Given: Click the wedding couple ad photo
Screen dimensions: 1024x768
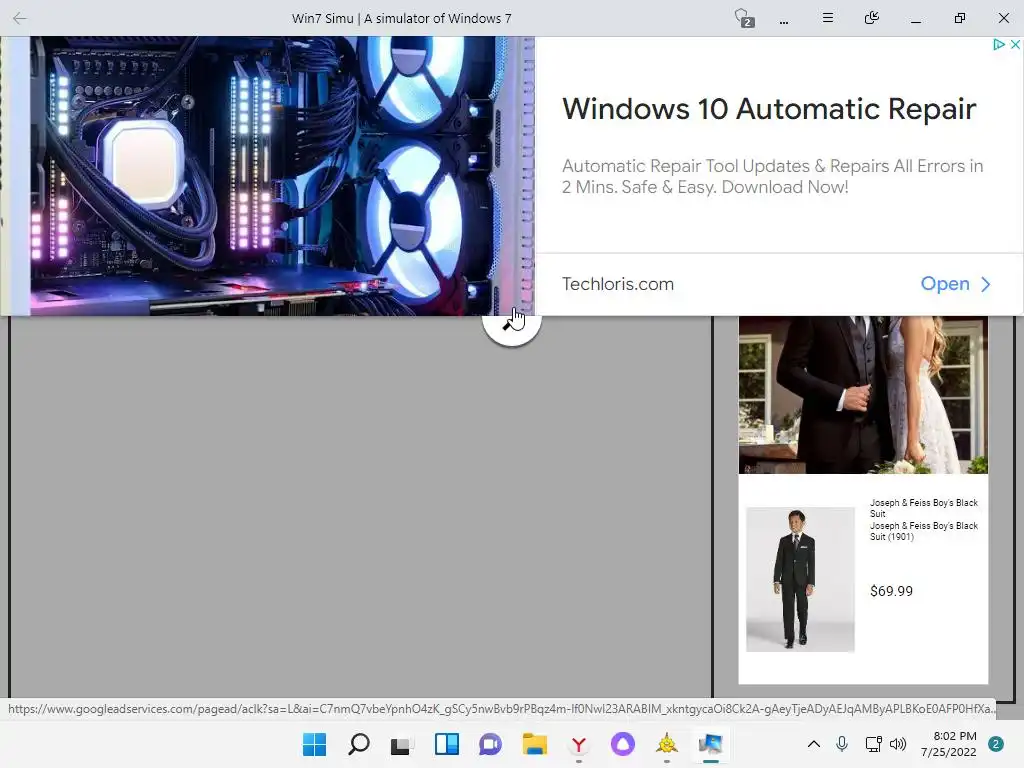Looking at the screenshot, I should tap(863, 394).
